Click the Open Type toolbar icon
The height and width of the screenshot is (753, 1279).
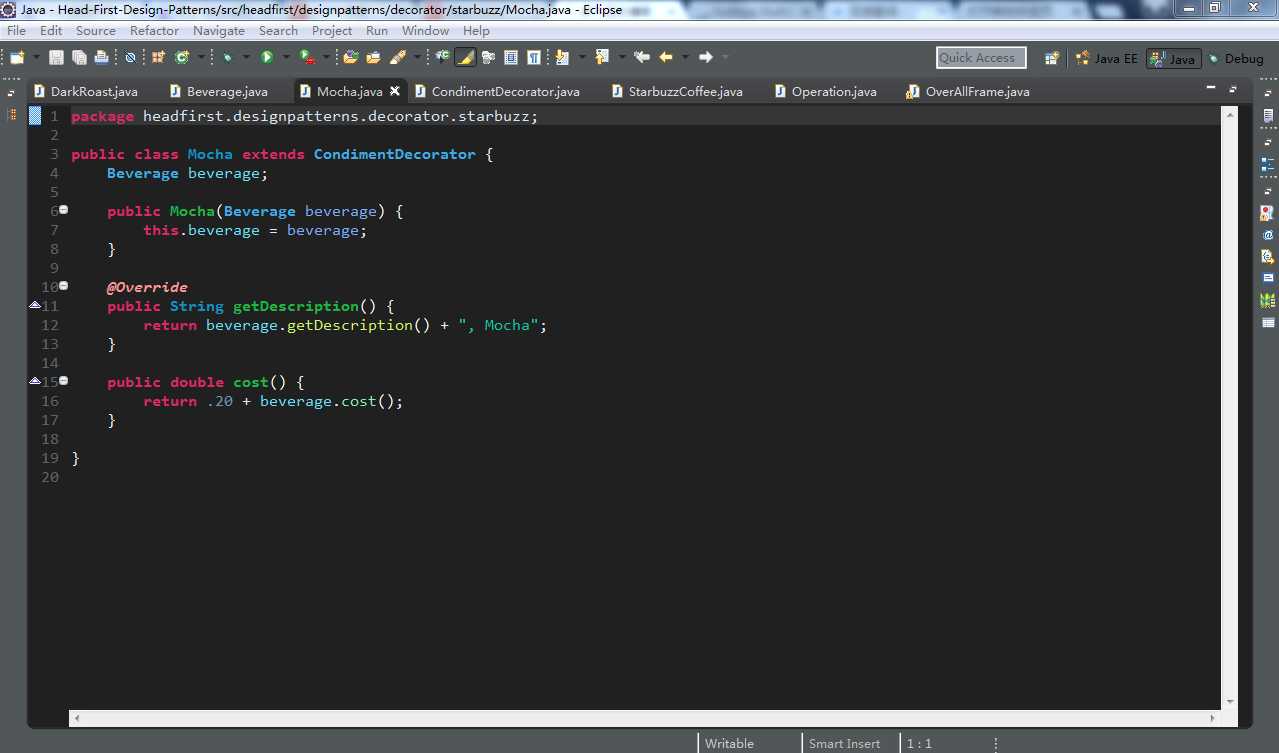[x=350, y=58]
